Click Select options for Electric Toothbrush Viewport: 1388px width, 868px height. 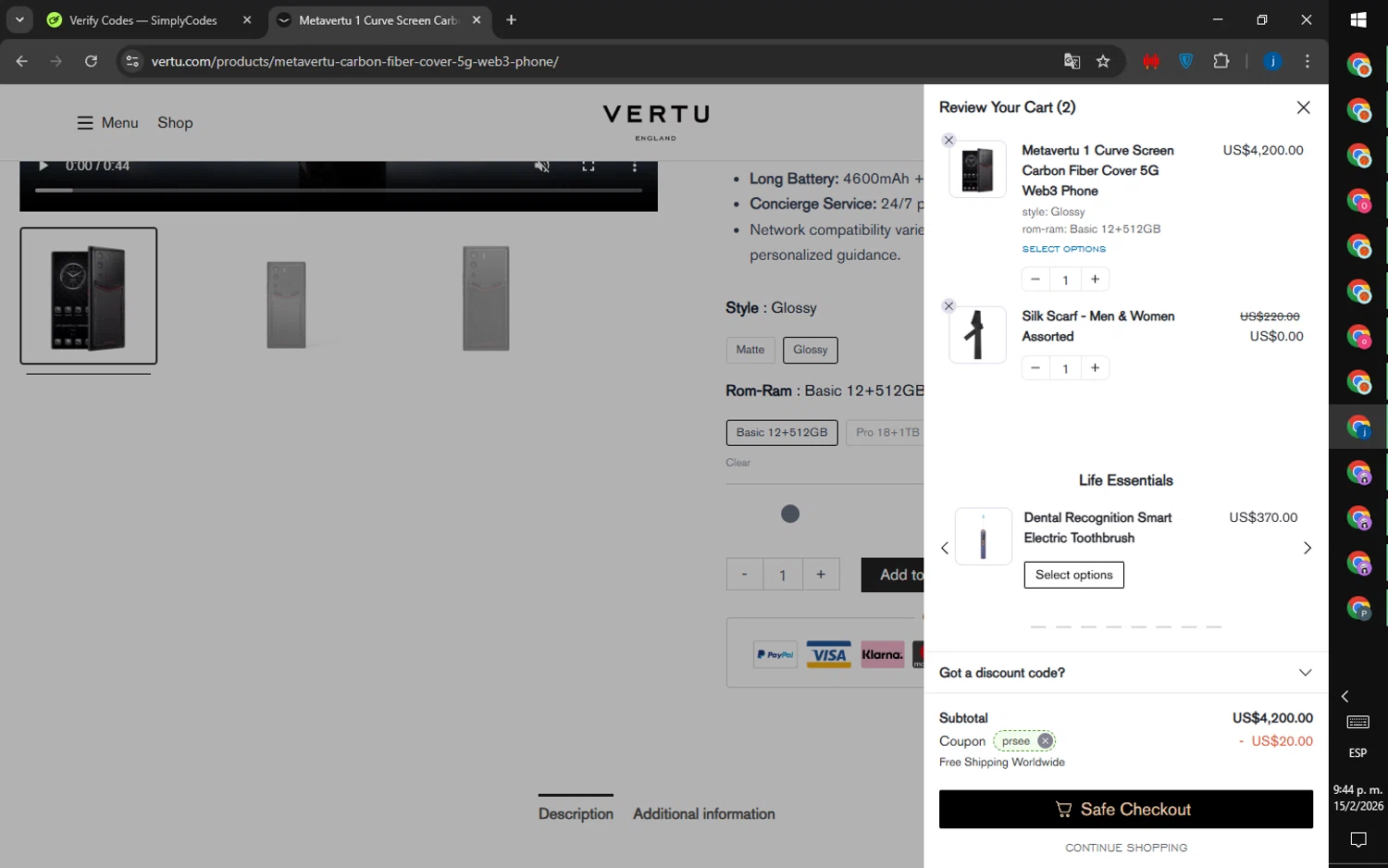1073,575
